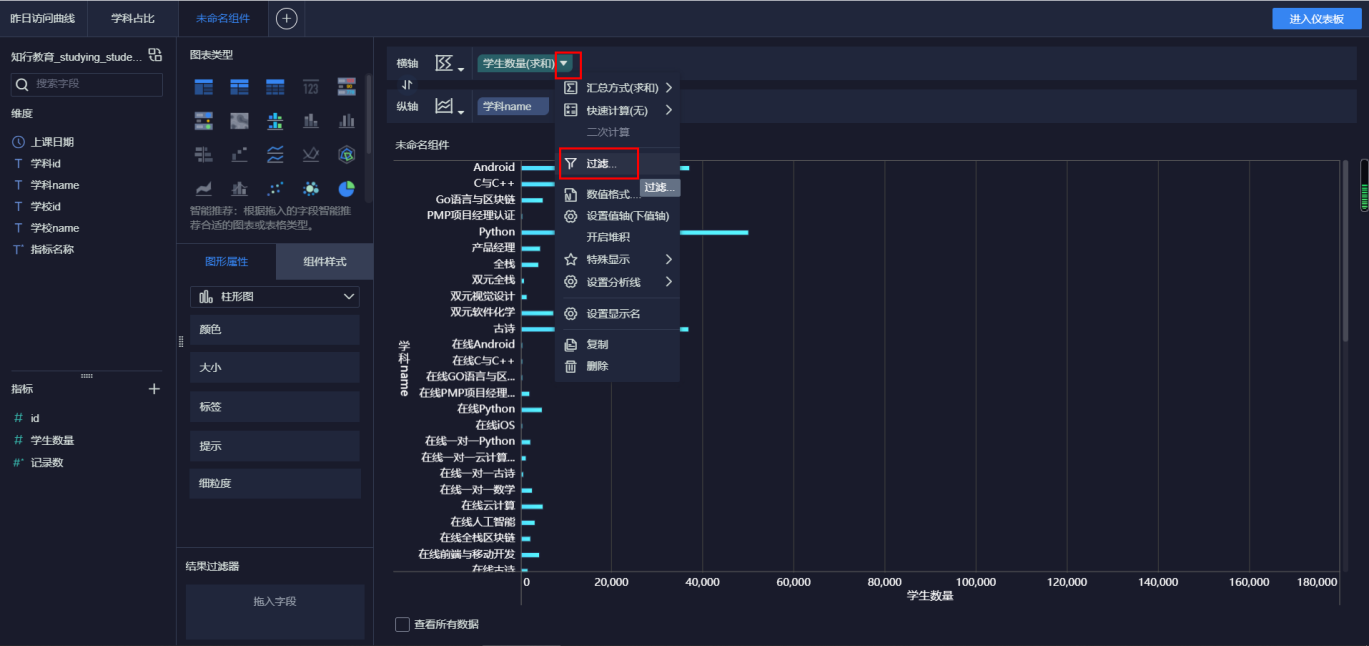Pick the blue-green partitioned column chart type

click(x=275, y=121)
